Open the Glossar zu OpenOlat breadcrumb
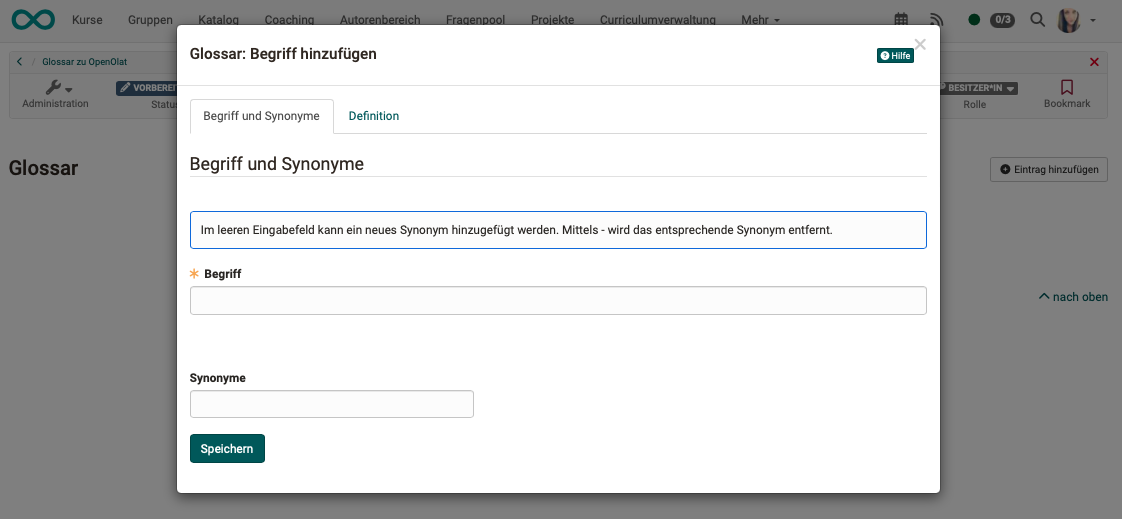The image size is (1122, 519). point(84,62)
